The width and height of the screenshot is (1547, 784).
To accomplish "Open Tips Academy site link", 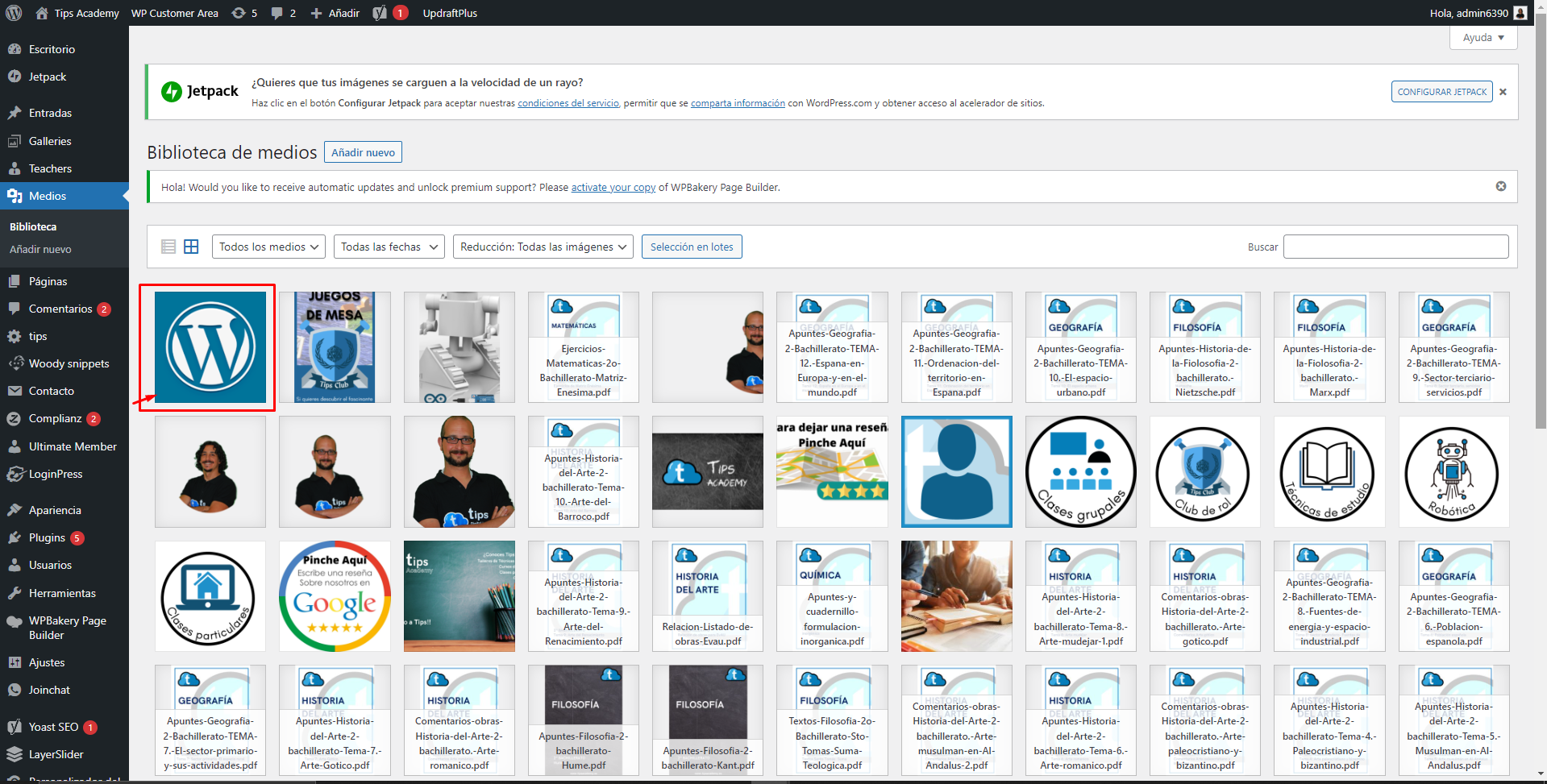I will pyautogui.click(x=77, y=13).
